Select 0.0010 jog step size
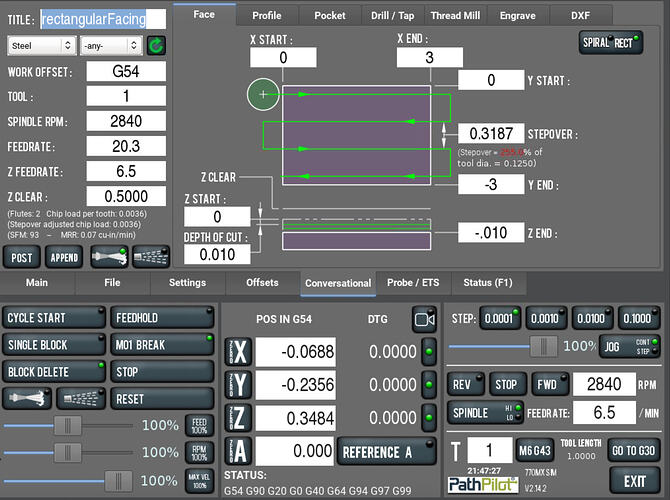The height and width of the screenshot is (500, 670). pos(546,318)
